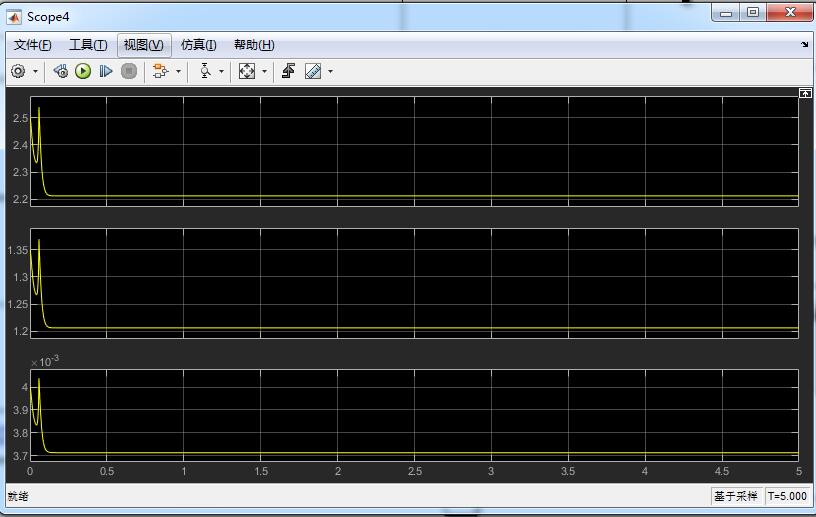Close the Scope4 window
The width and height of the screenshot is (816, 517).
coord(789,12)
